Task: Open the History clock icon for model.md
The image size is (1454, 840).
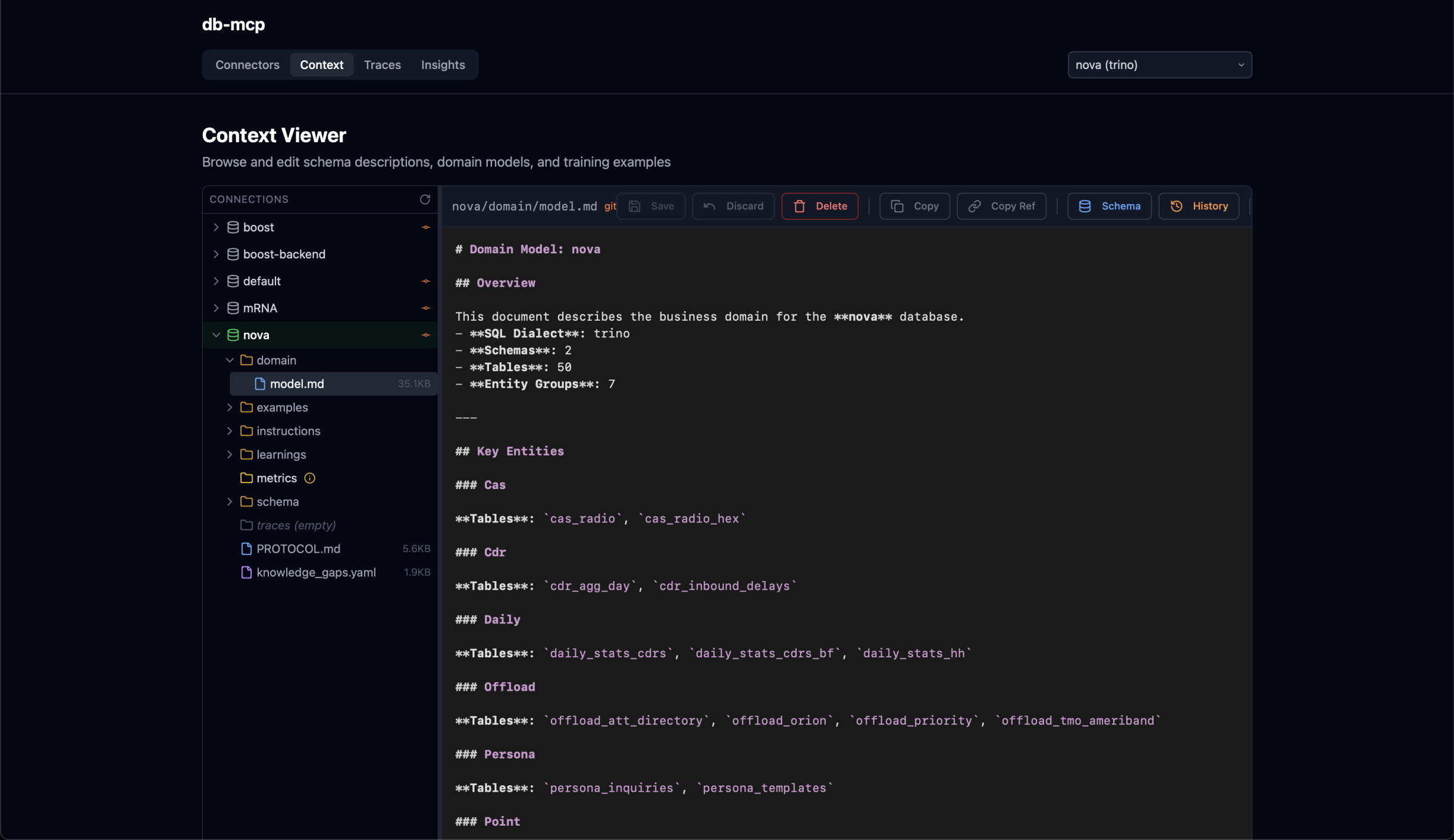Action: [x=1176, y=206]
